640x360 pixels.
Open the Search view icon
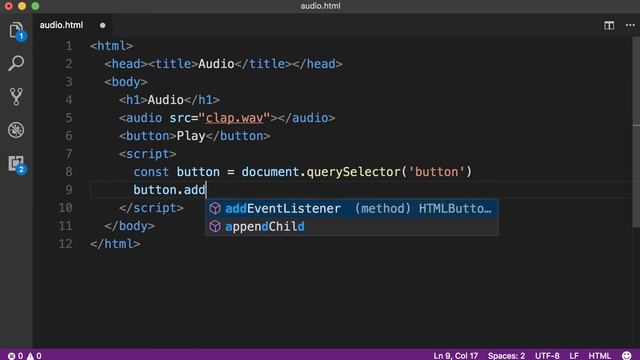(x=16, y=64)
